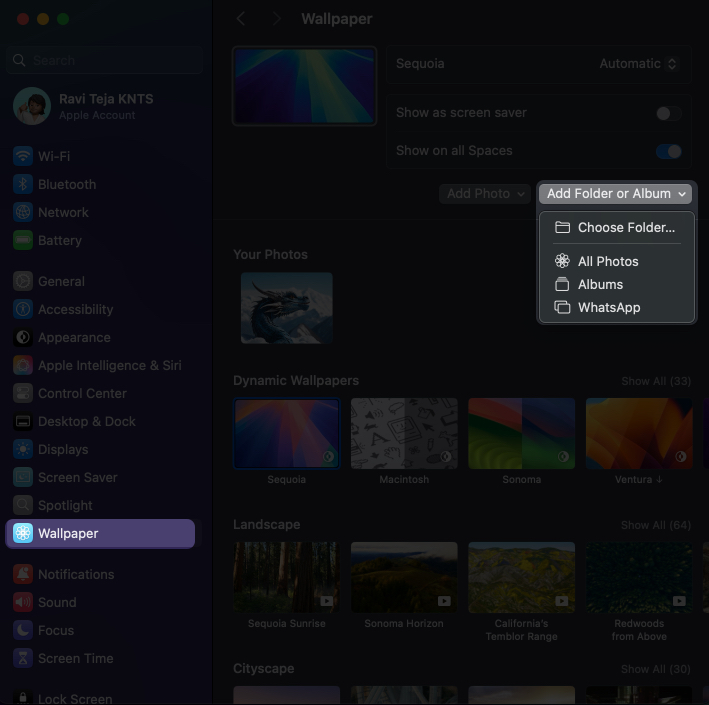Select the Wallpaper flower icon

tap(23, 534)
